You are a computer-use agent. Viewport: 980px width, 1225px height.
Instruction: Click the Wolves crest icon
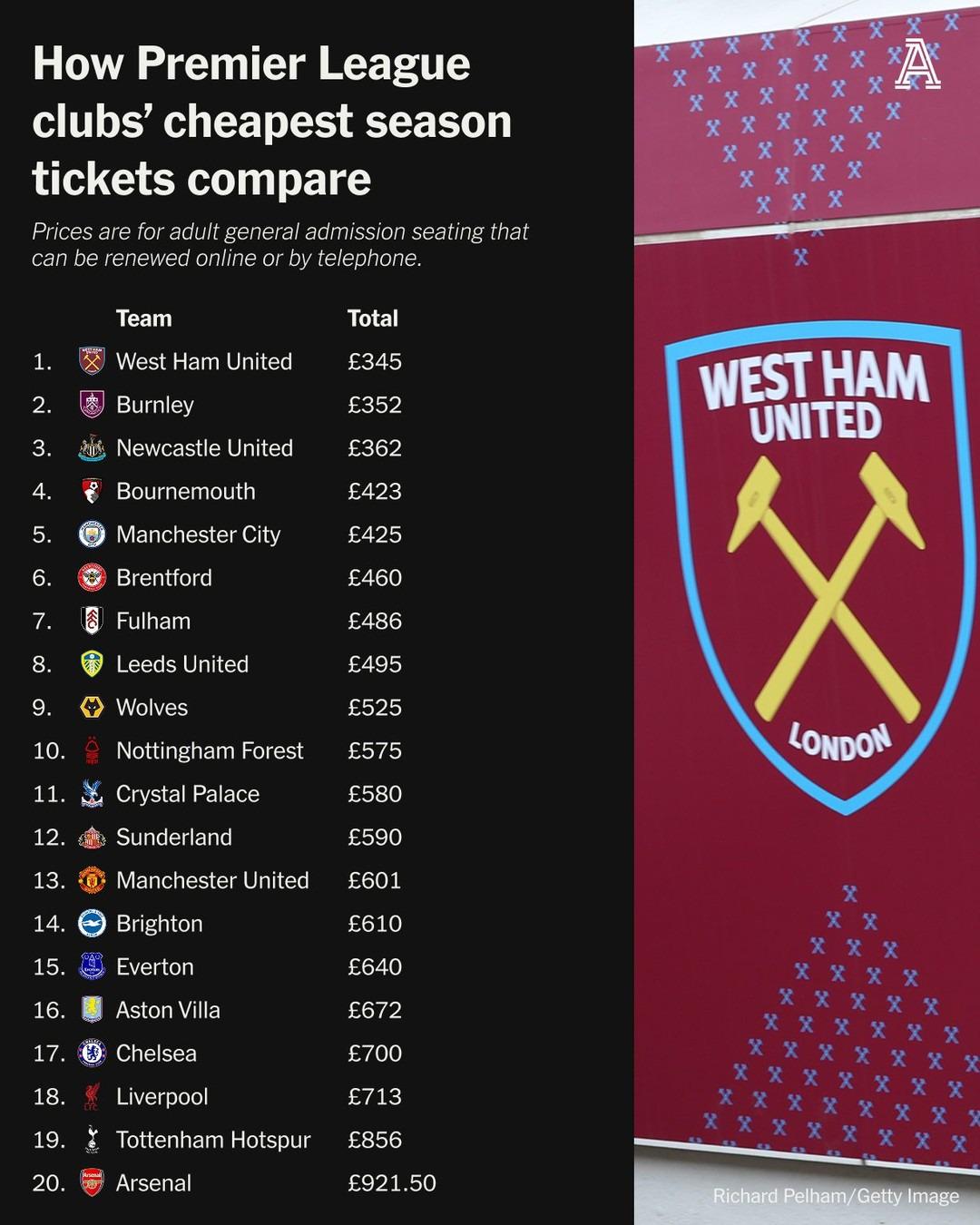pos(92,708)
